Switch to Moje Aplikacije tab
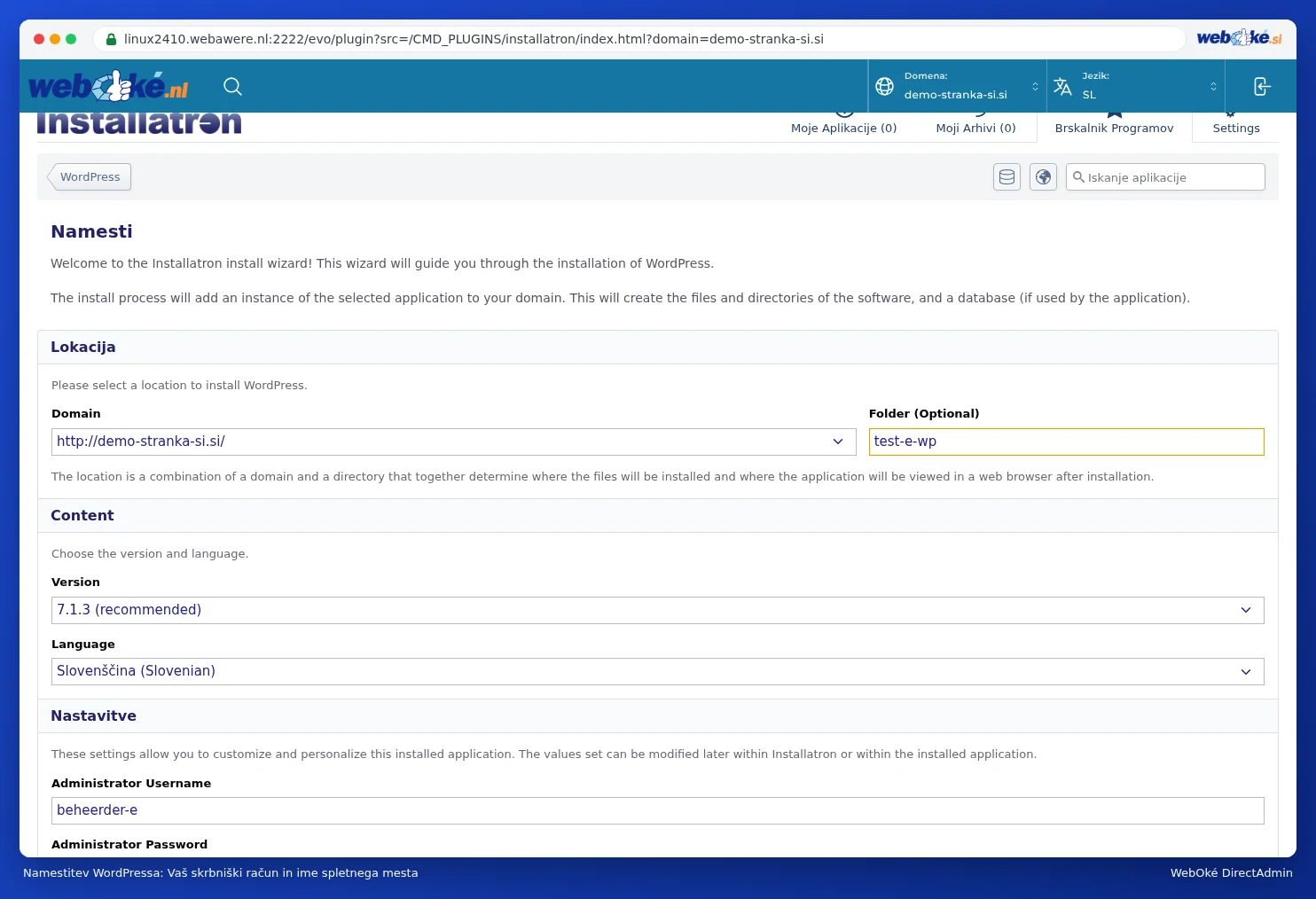The image size is (1316, 899). (844, 127)
